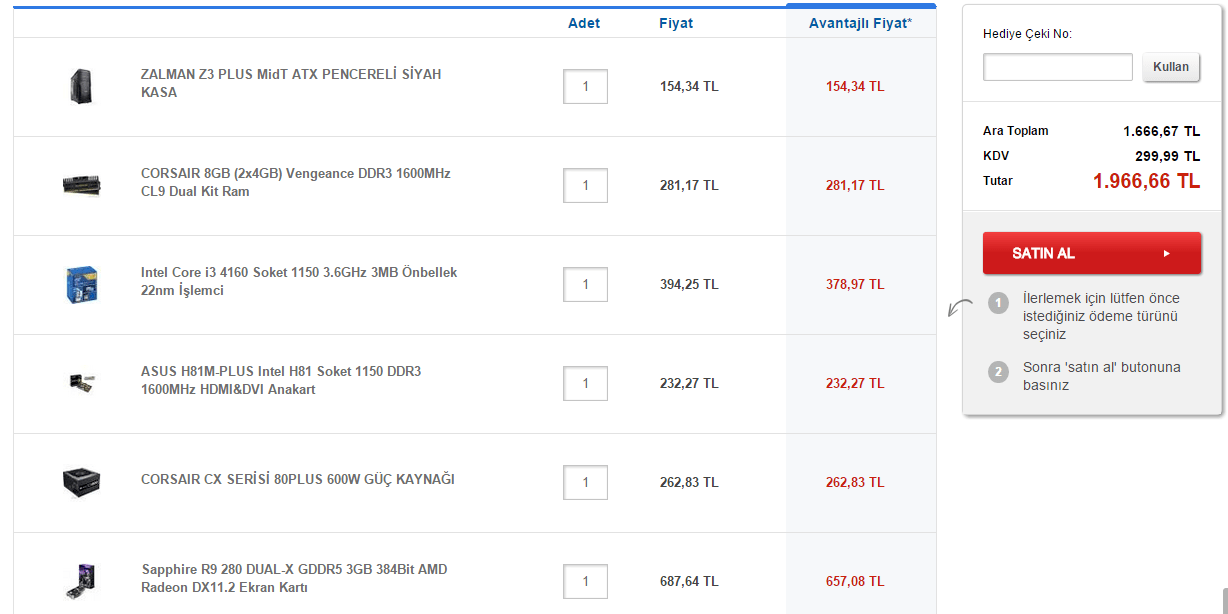Select the Ara Toplam value 1.666,67 TL
This screenshot has width=1228, height=614.
coord(1161,131)
